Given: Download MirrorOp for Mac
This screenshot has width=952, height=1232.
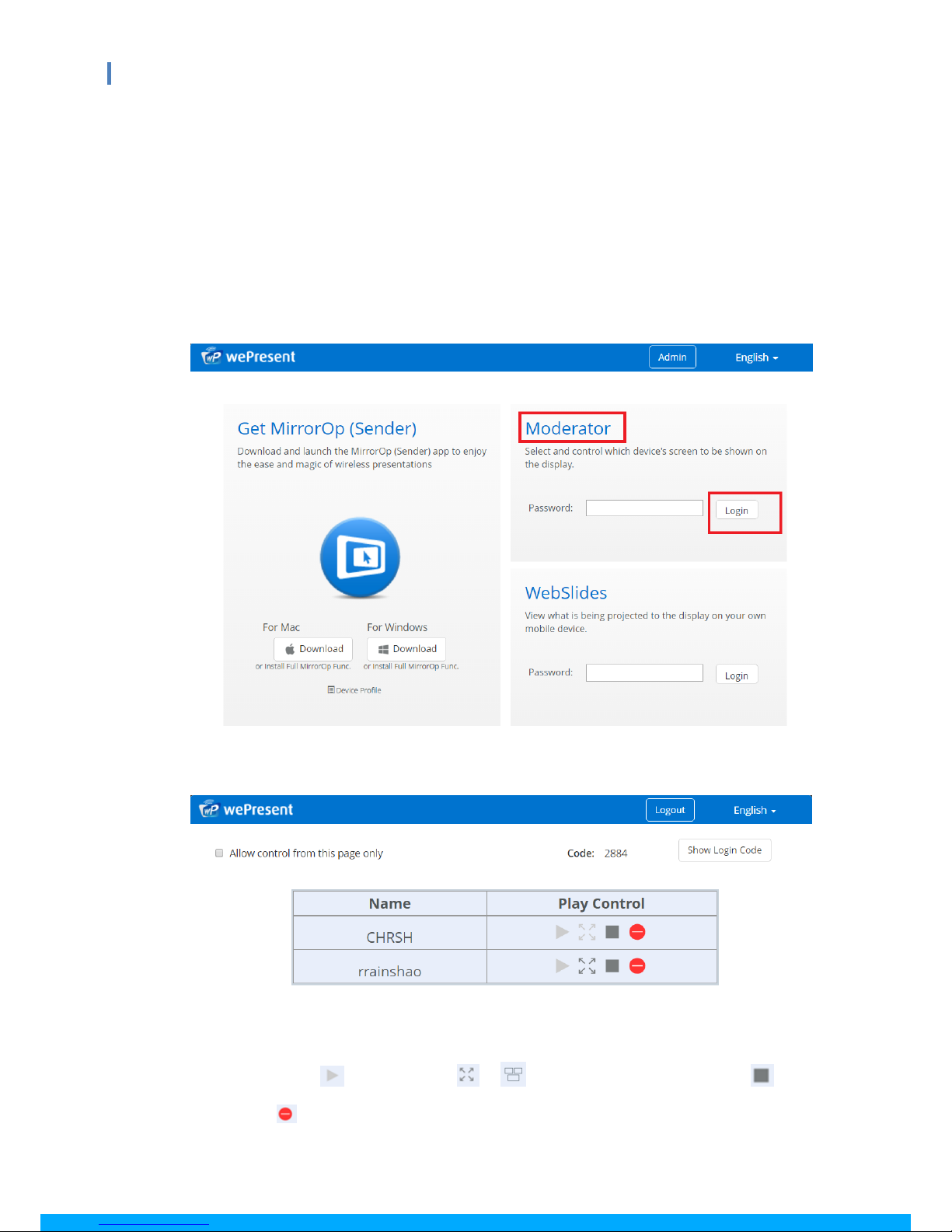Looking at the screenshot, I should 313,649.
